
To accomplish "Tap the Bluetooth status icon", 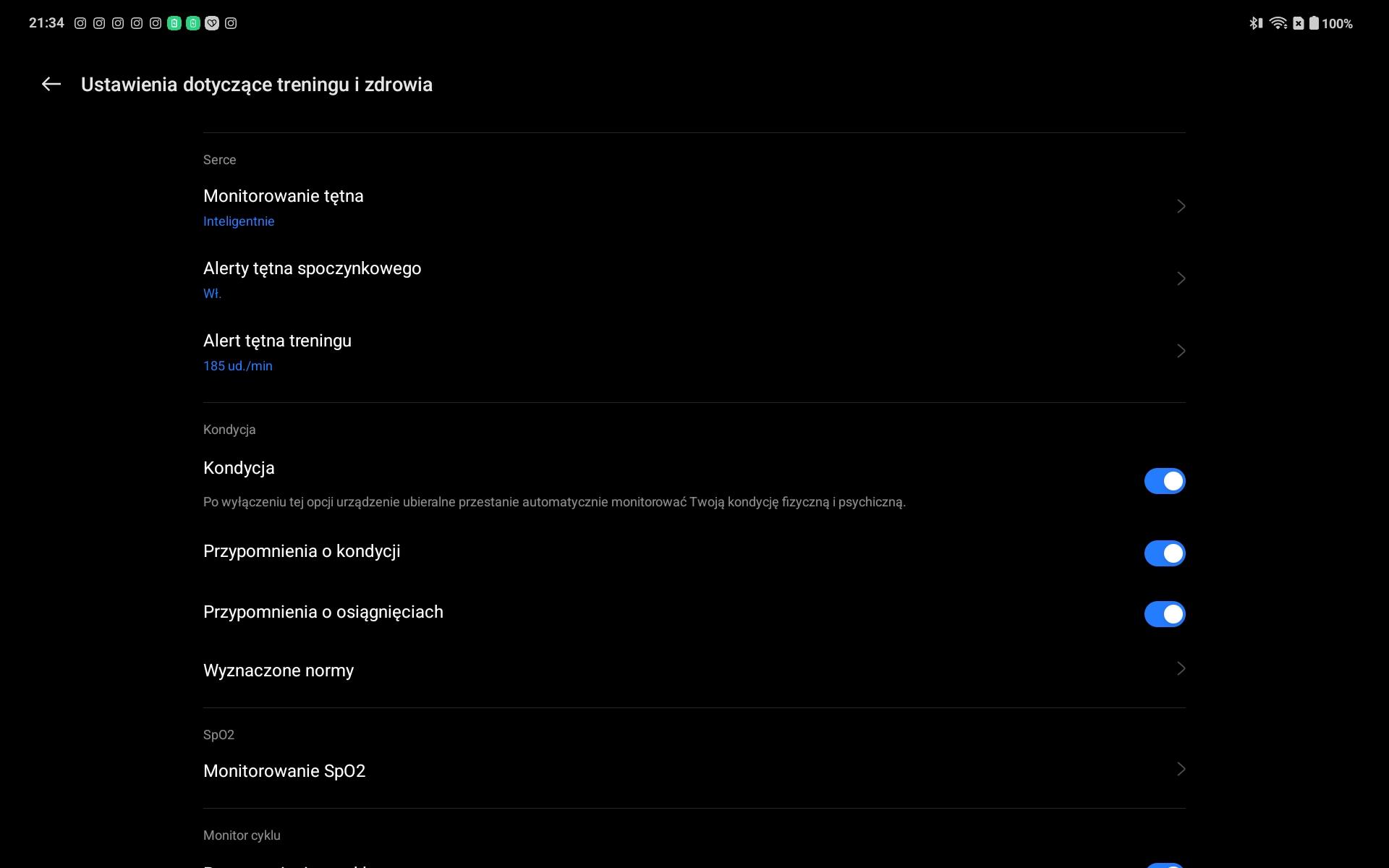I will pyautogui.click(x=1256, y=23).
